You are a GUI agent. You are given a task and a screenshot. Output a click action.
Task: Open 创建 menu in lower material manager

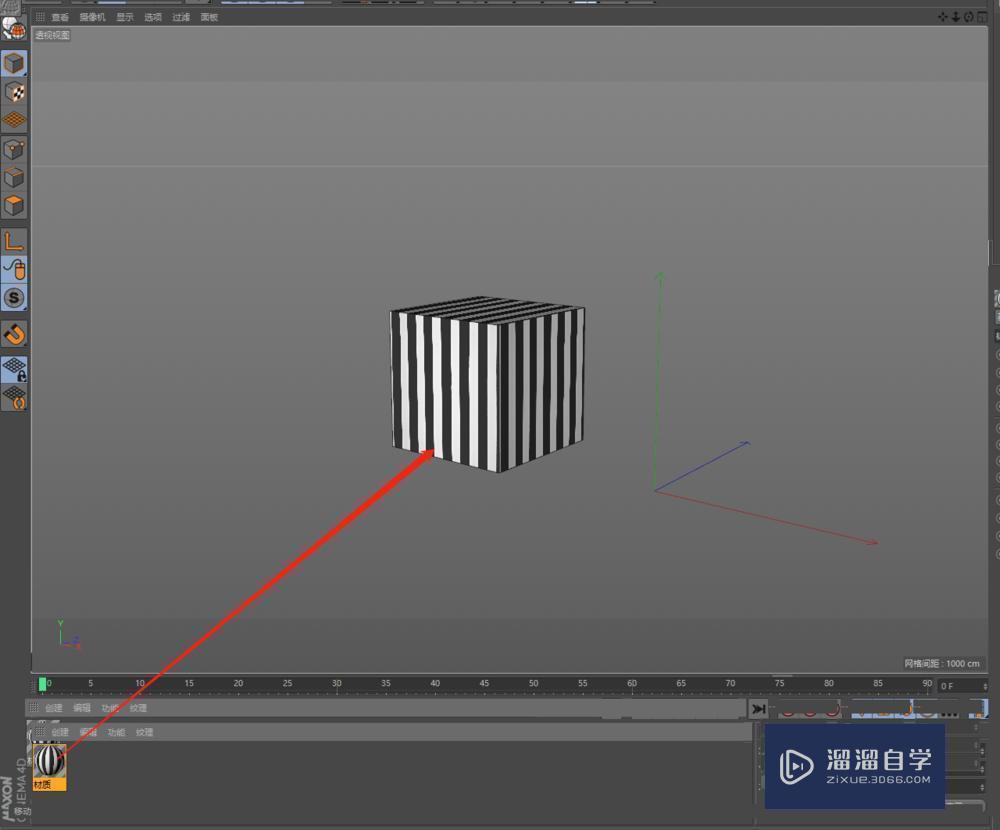60,732
